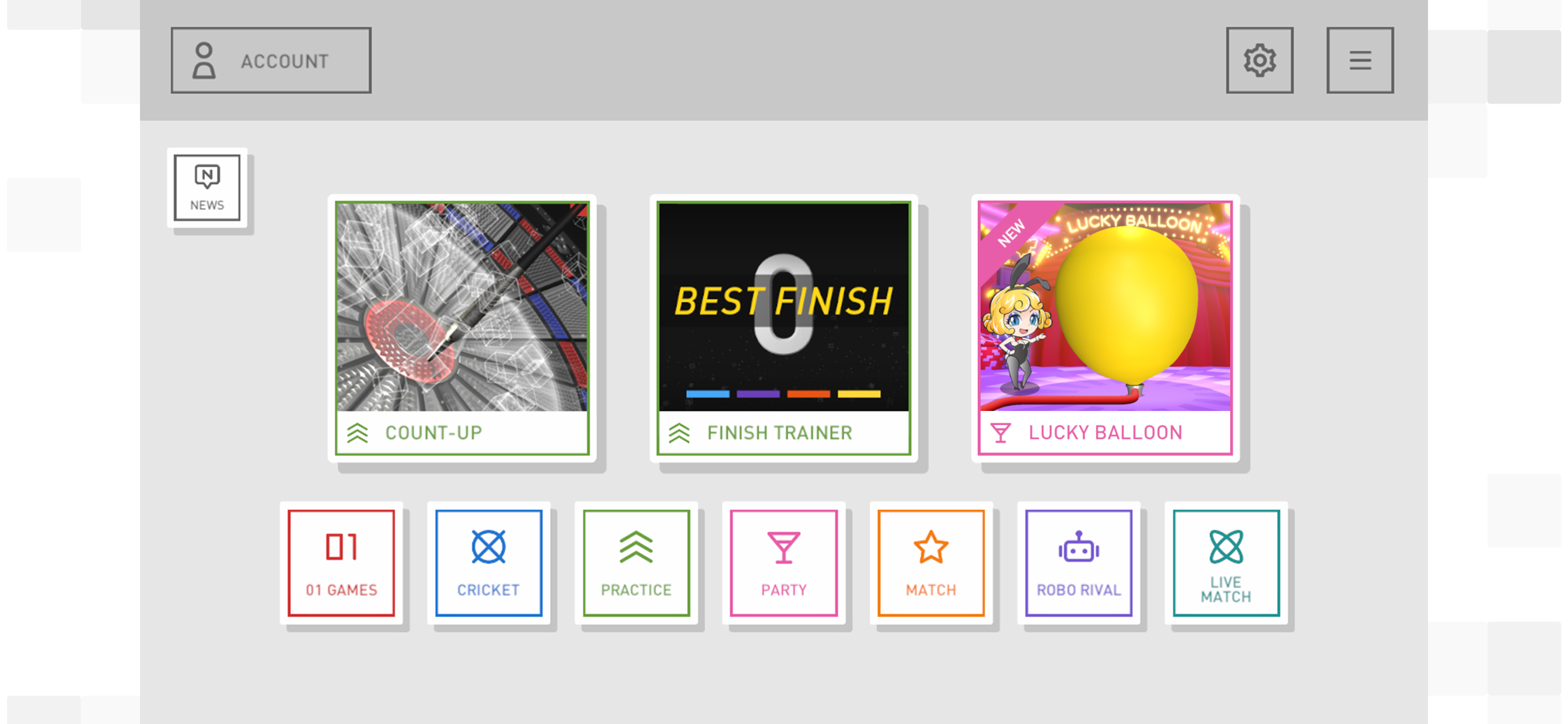Choose the Party cocktail glass tile

[784, 563]
